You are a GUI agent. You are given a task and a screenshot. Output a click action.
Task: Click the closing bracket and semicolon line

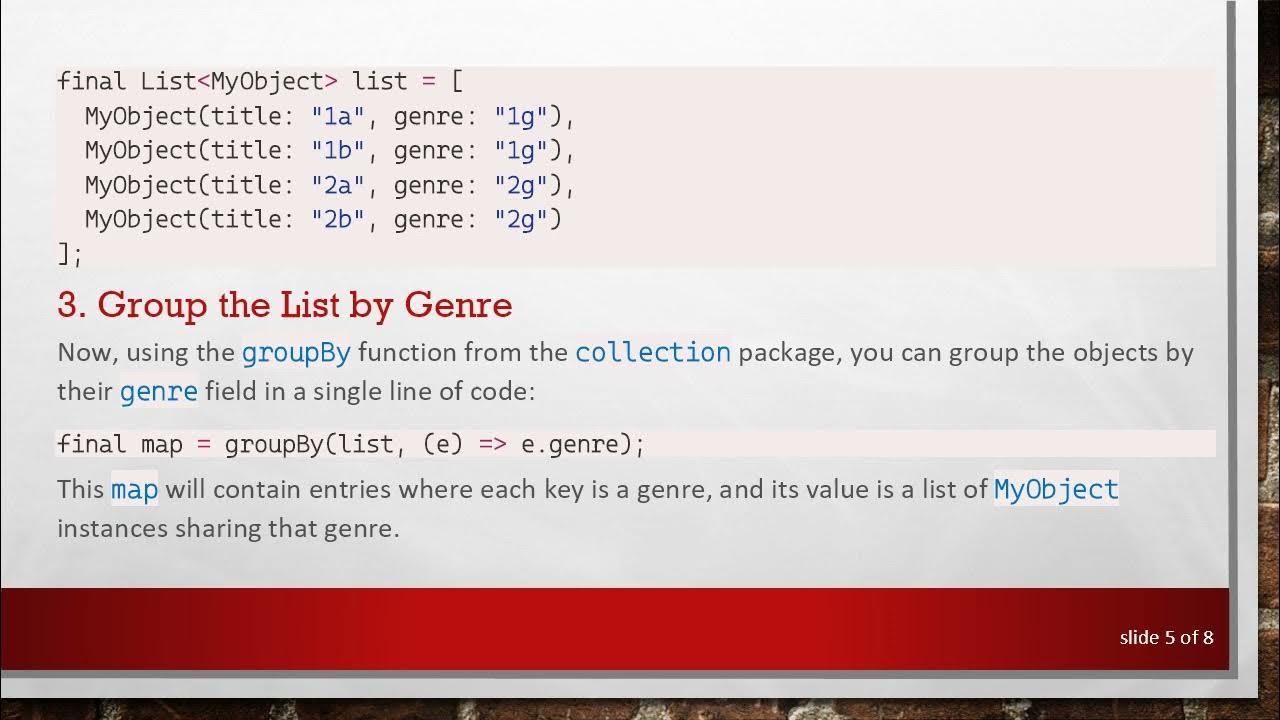70,254
